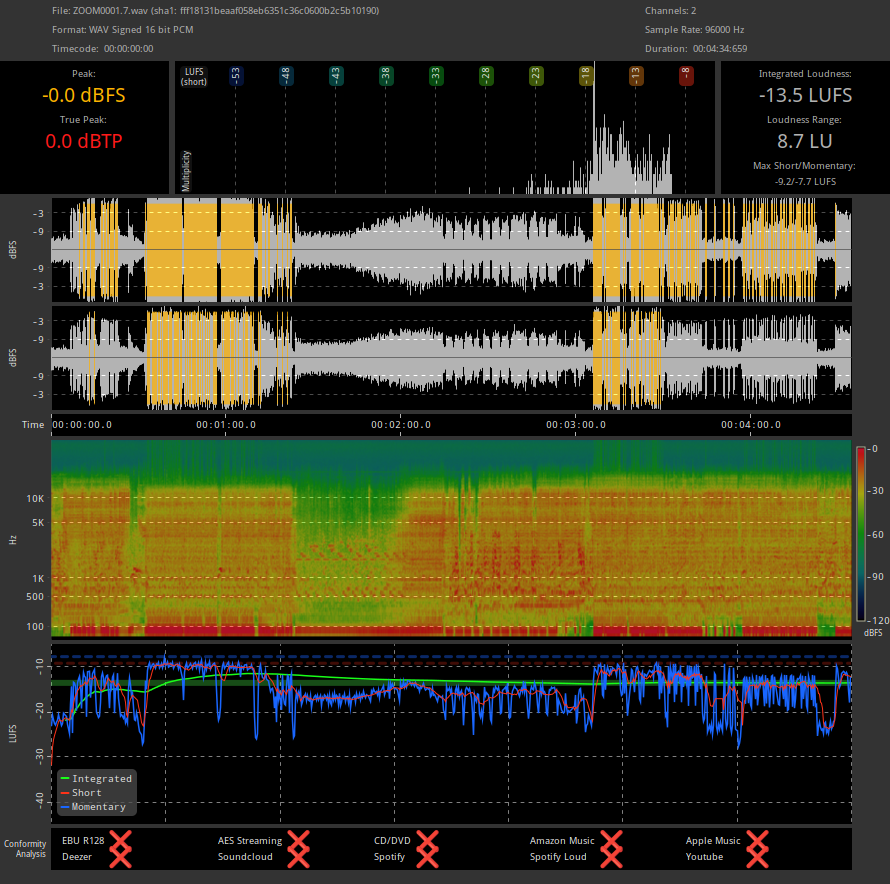Click the red X beside AES Streaming
Viewport: 890px width, 884px height.
298,841
